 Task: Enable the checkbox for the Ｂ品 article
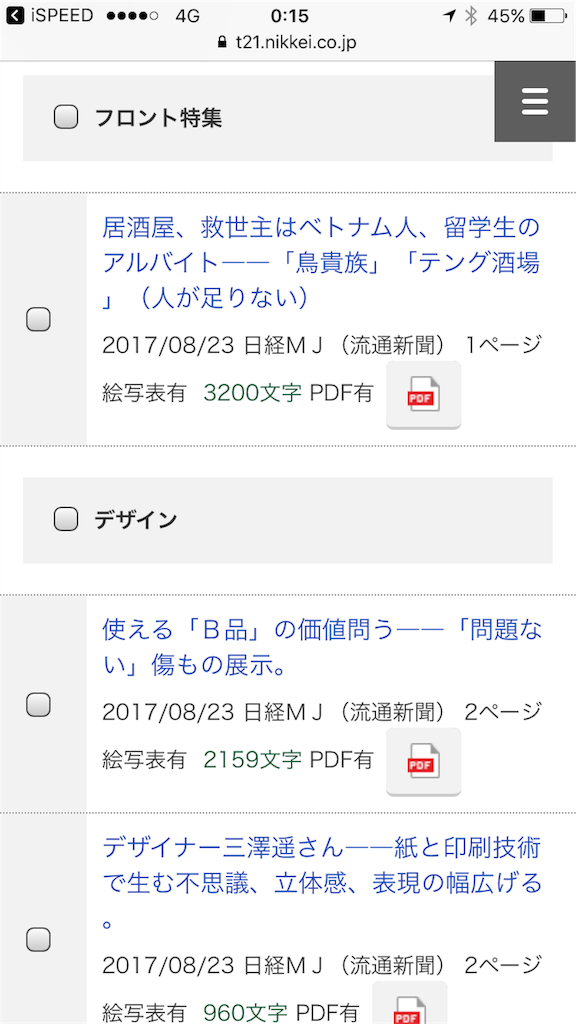point(38,705)
